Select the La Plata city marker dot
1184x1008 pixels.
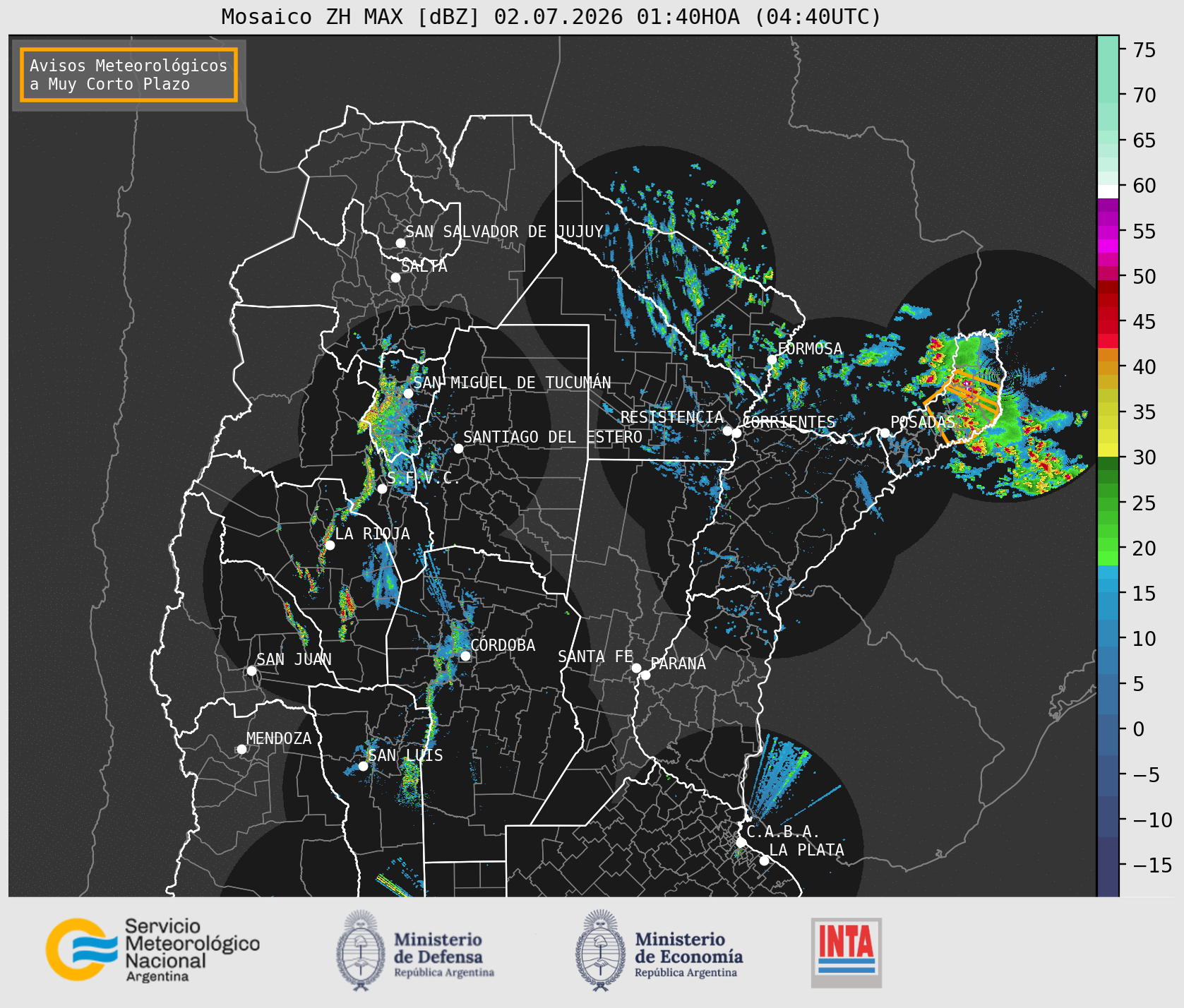[x=764, y=860]
